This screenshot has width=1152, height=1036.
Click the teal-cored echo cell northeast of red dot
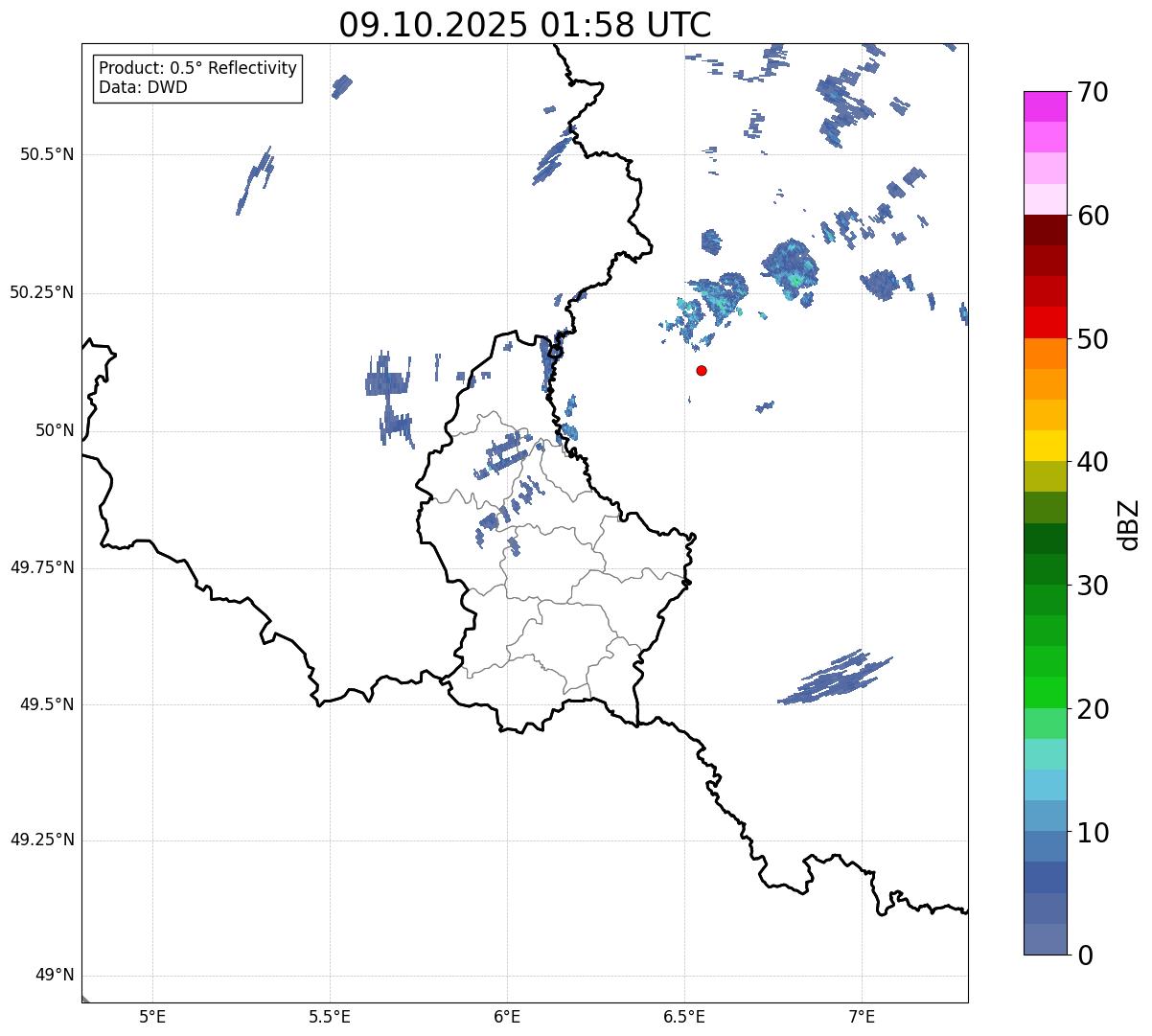[792, 268]
